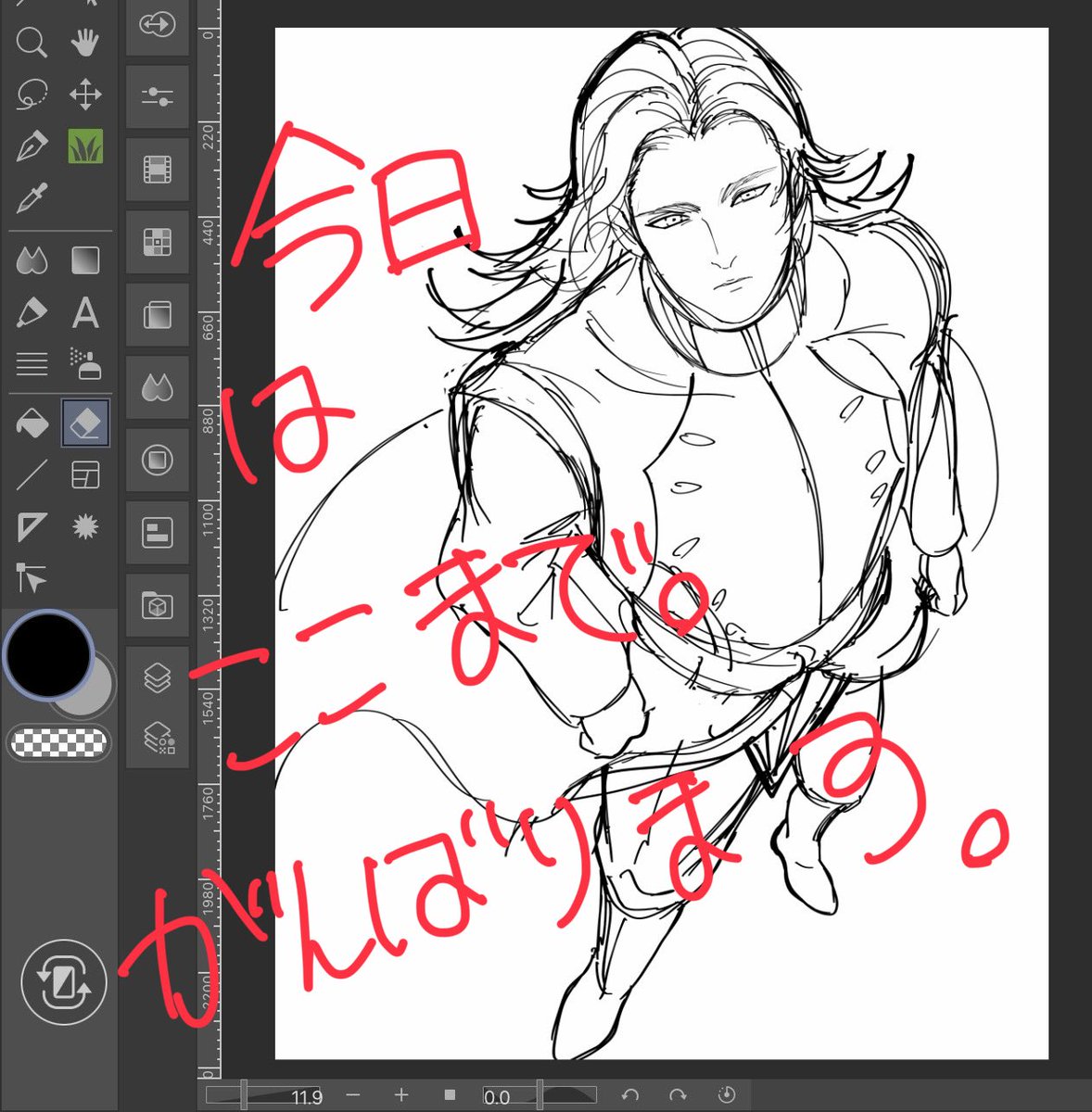The height and width of the screenshot is (1112, 1092).
Task: Open the film strip animation palette
Action: (157, 169)
